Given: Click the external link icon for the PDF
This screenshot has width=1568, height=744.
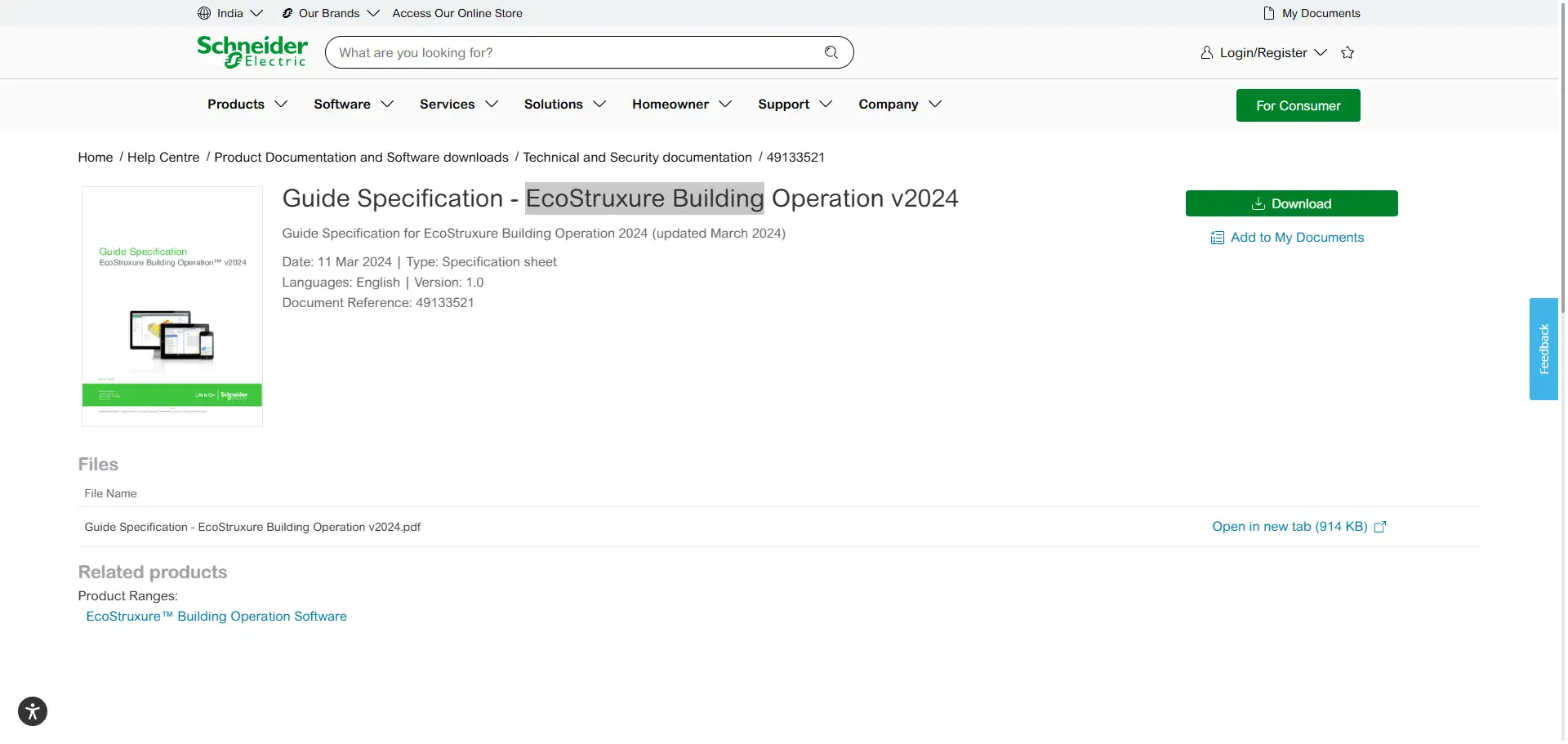Looking at the screenshot, I should tap(1380, 527).
